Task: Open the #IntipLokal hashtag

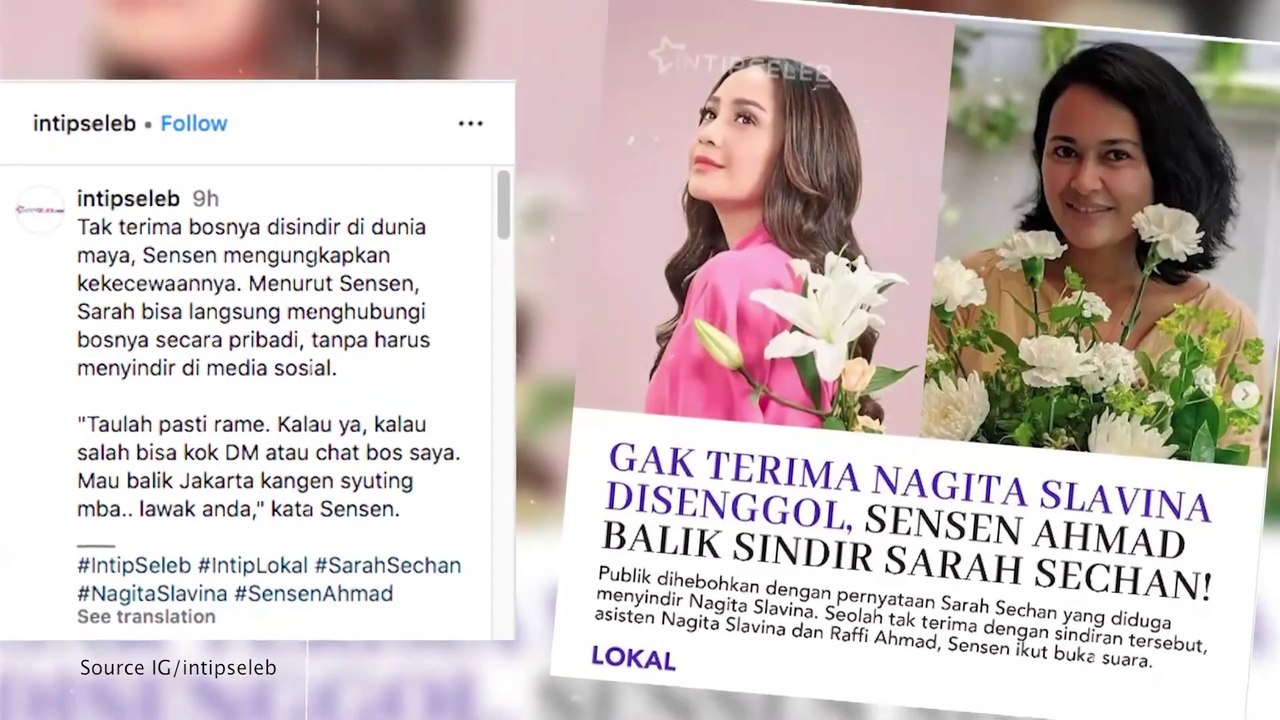Action: click(x=253, y=565)
